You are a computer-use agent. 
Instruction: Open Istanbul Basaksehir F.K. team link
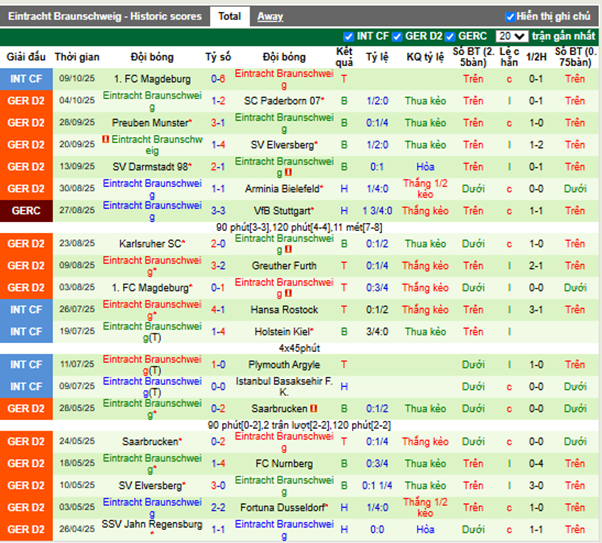pos(284,387)
